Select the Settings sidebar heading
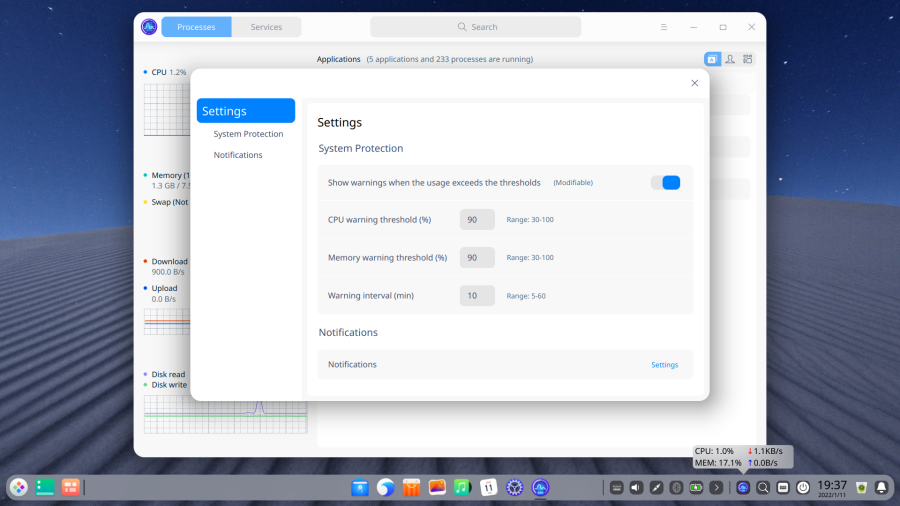This screenshot has width=900, height=506. pyautogui.click(x=246, y=111)
